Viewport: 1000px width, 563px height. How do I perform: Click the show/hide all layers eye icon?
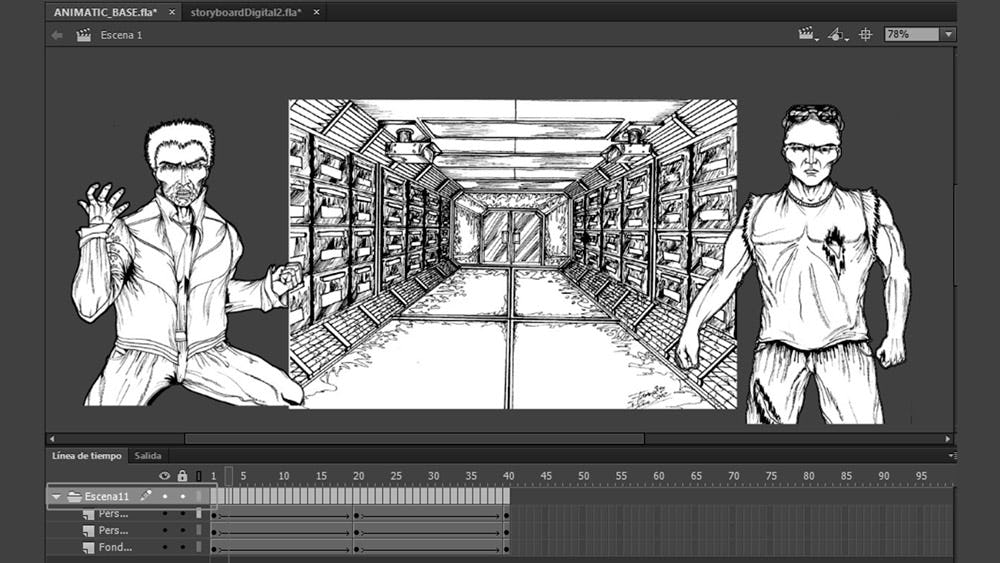[x=165, y=476]
